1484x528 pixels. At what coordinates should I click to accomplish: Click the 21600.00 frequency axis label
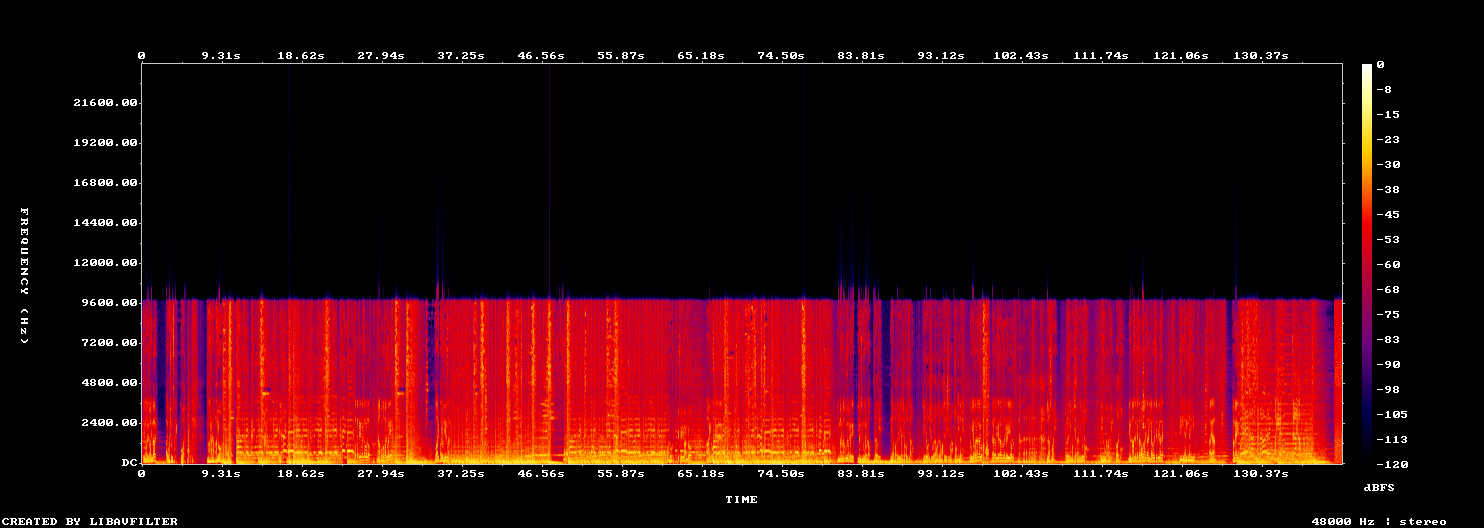tap(105, 103)
